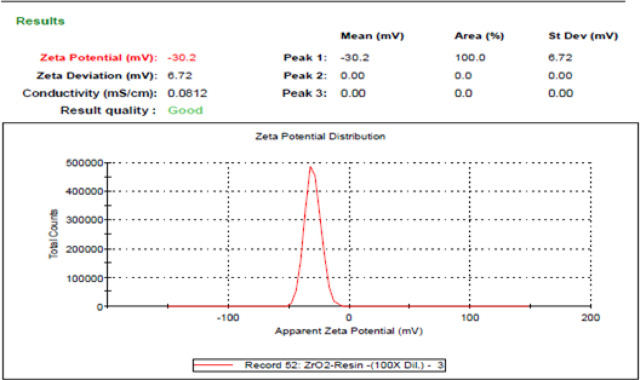Select the Mean (mV) column header
Image resolution: width=640 pixels, height=380 pixels.
point(372,36)
